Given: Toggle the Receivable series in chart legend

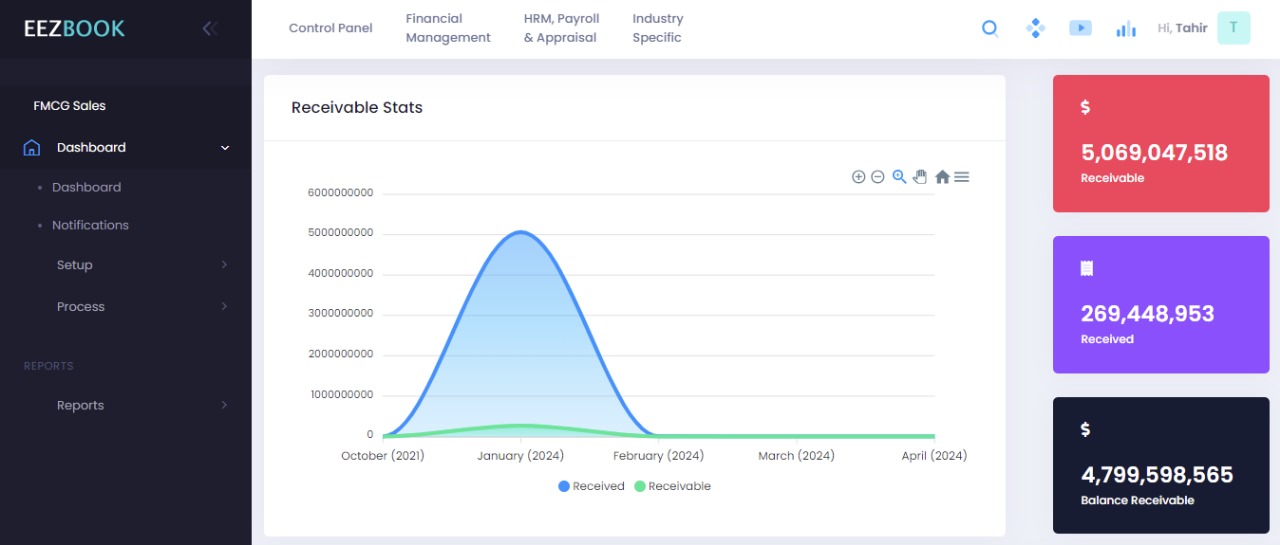Looking at the screenshot, I should (x=672, y=486).
